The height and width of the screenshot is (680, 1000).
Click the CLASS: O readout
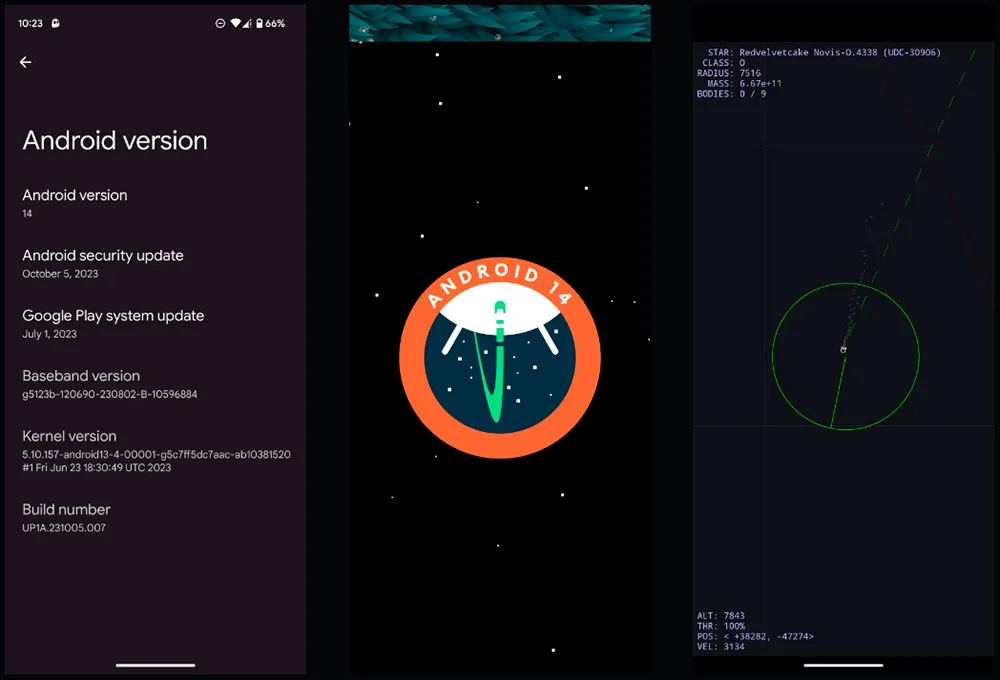point(723,63)
